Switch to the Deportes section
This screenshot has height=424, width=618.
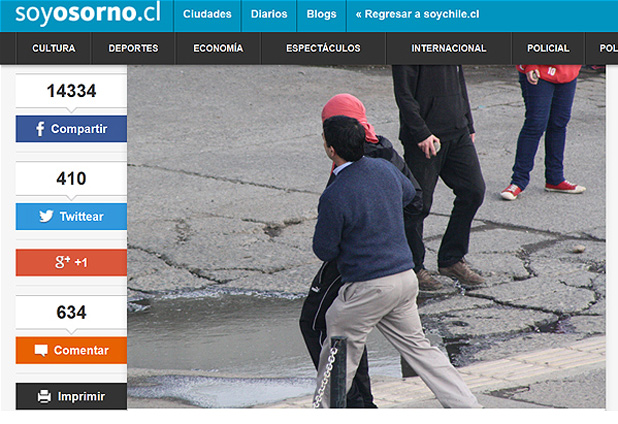pyautogui.click(x=133, y=48)
